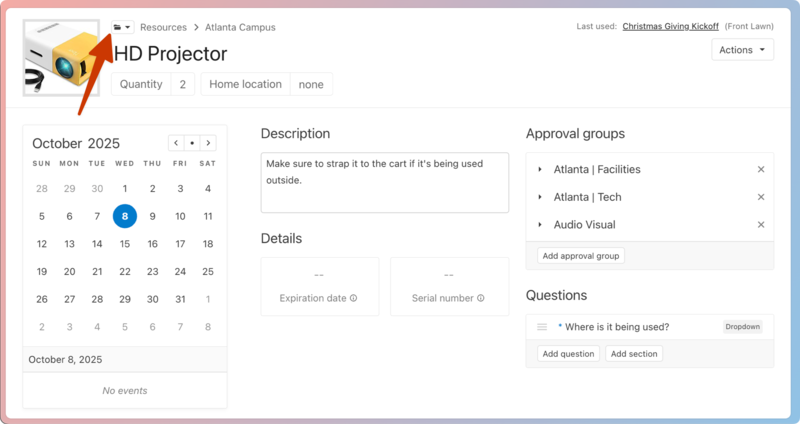Go to next month in calendar

[208, 143]
